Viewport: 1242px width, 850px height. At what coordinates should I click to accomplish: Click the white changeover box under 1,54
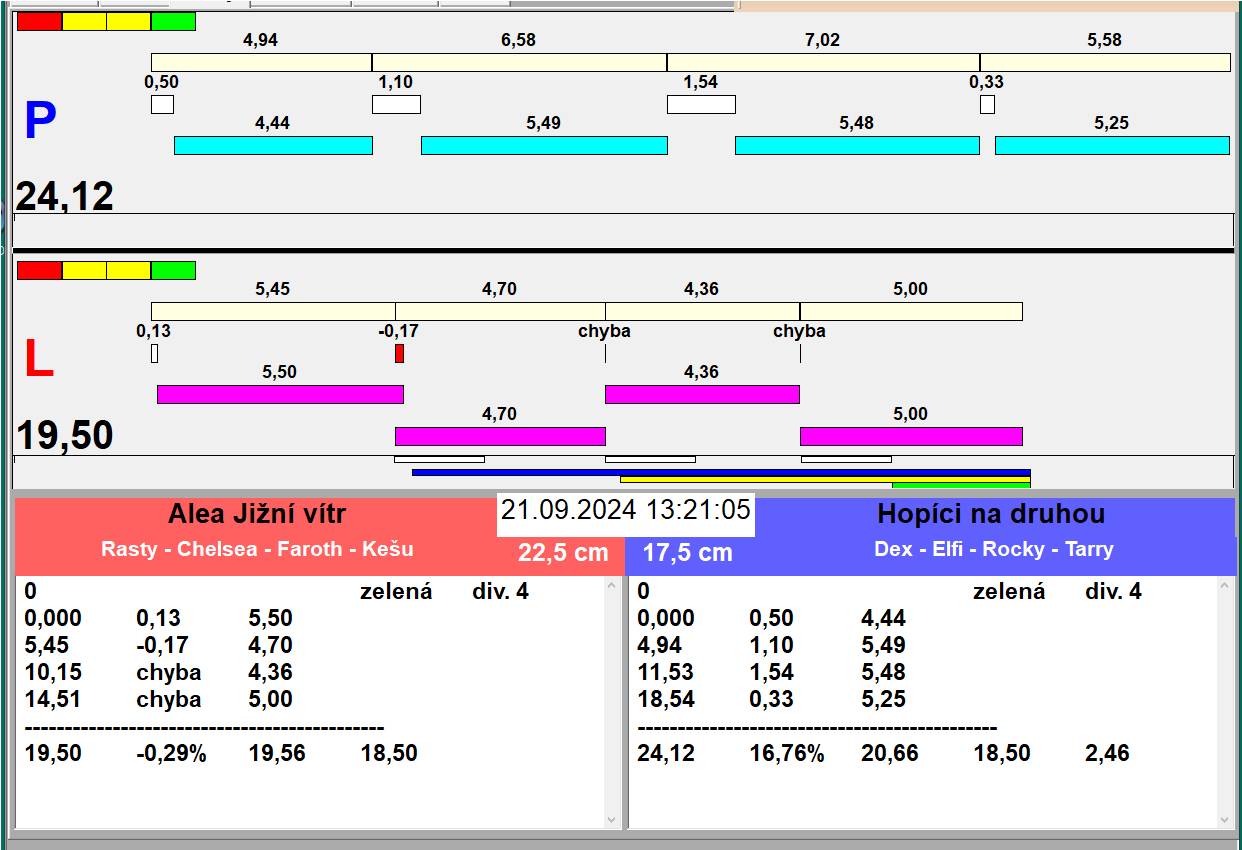[x=701, y=104]
